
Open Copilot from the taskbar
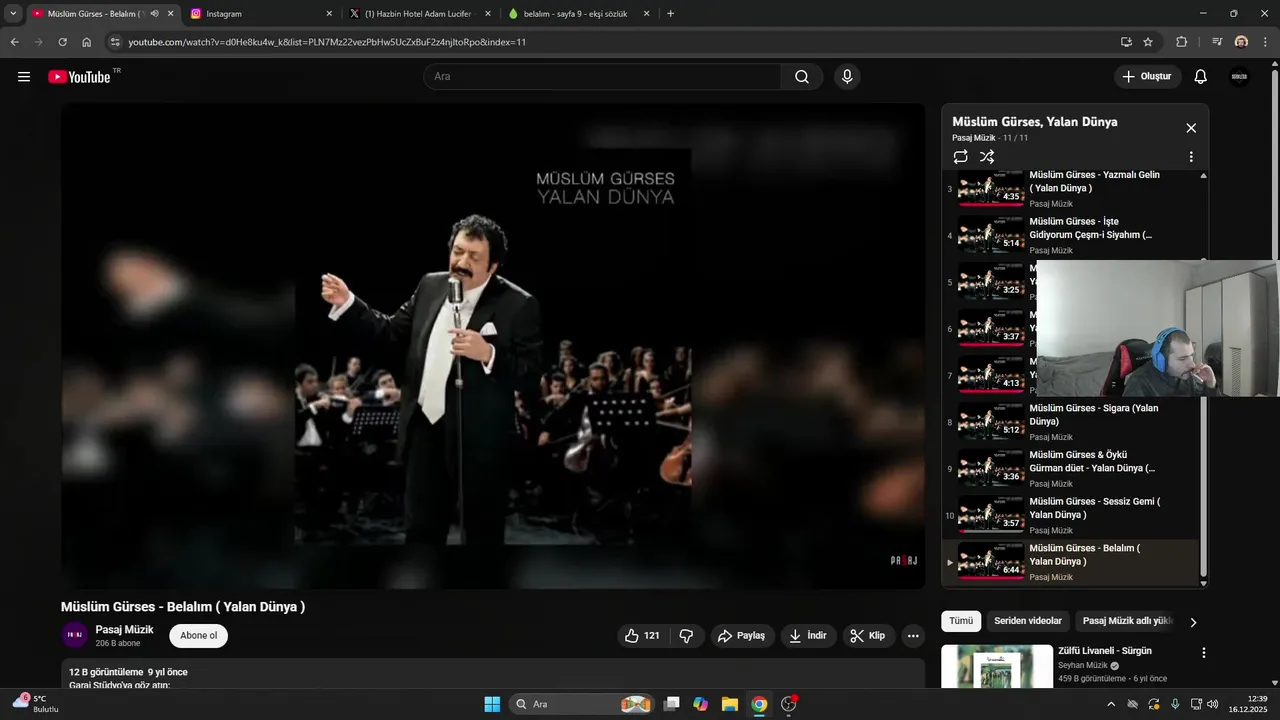click(701, 704)
